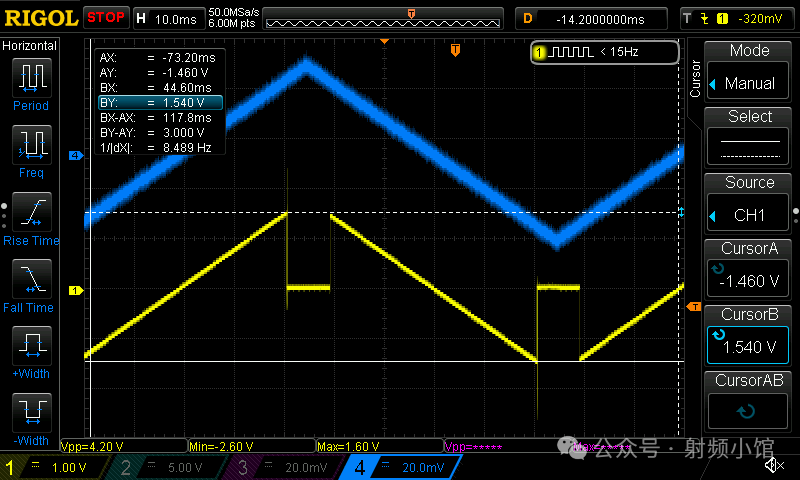Toggle channel 4 at 20.0mV
Screen dimensions: 800x480
[x=400, y=467]
